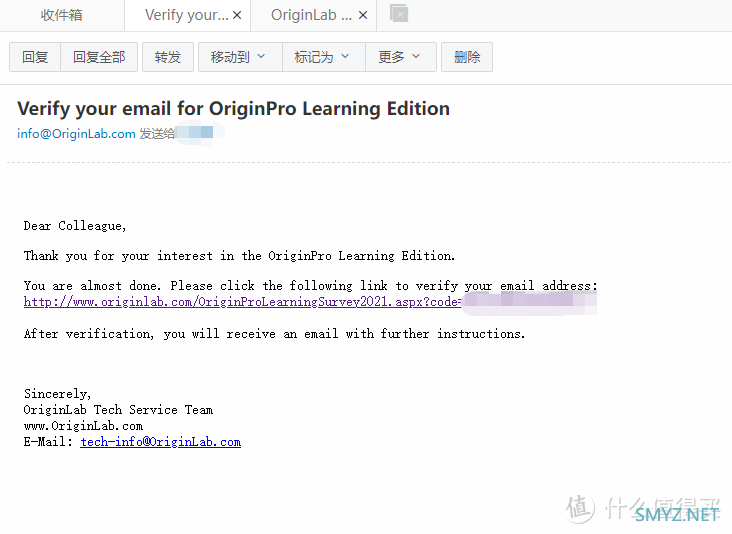
Task: Open the OriginProLearningSurvey2021 verification link
Action: pos(243,302)
